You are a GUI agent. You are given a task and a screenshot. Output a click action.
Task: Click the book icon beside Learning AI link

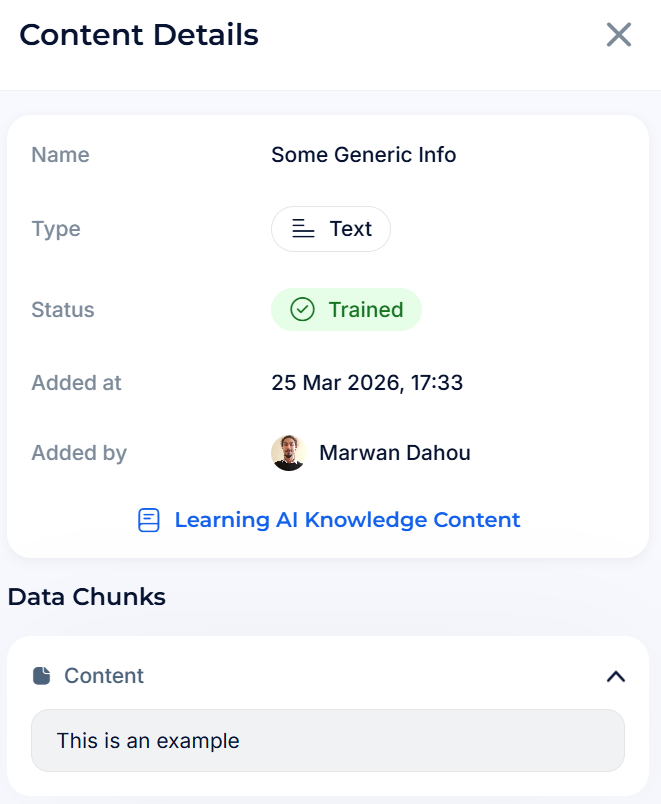[x=149, y=520]
